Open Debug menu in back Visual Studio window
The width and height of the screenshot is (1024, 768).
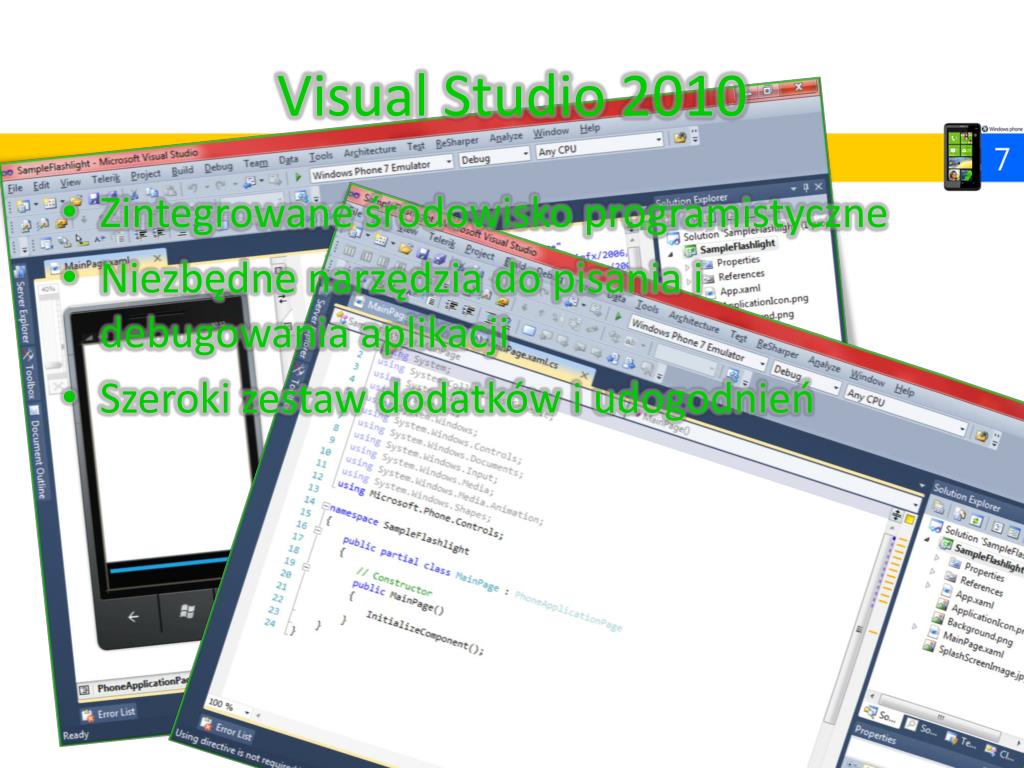(x=218, y=167)
